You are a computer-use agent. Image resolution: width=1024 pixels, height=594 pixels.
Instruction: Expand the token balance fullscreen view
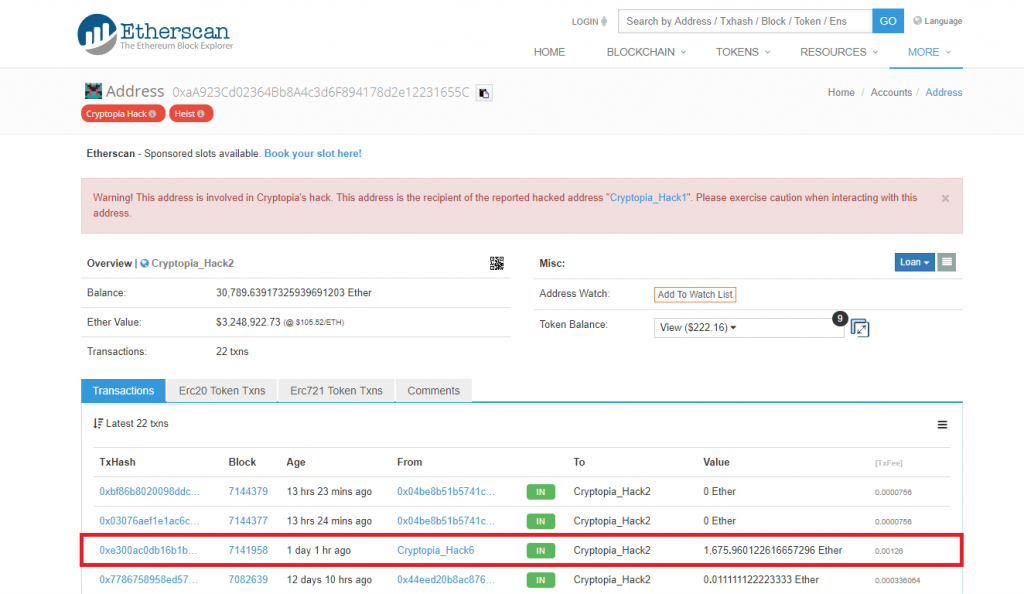coord(860,328)
